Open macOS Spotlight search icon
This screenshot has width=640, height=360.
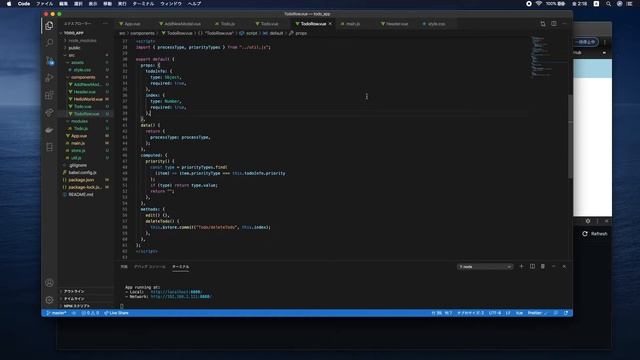pyautogui.click(x=609, y=4)
